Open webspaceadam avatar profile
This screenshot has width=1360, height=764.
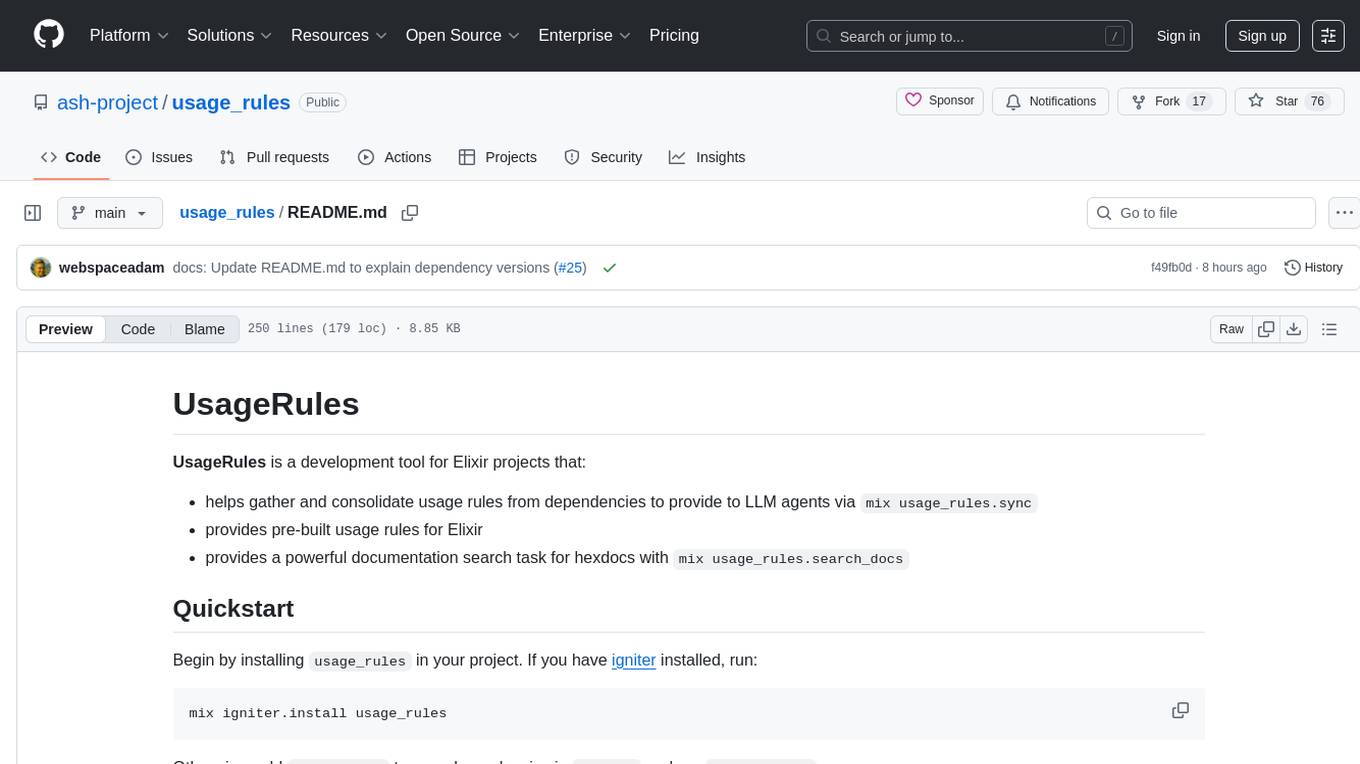[41, 268]
